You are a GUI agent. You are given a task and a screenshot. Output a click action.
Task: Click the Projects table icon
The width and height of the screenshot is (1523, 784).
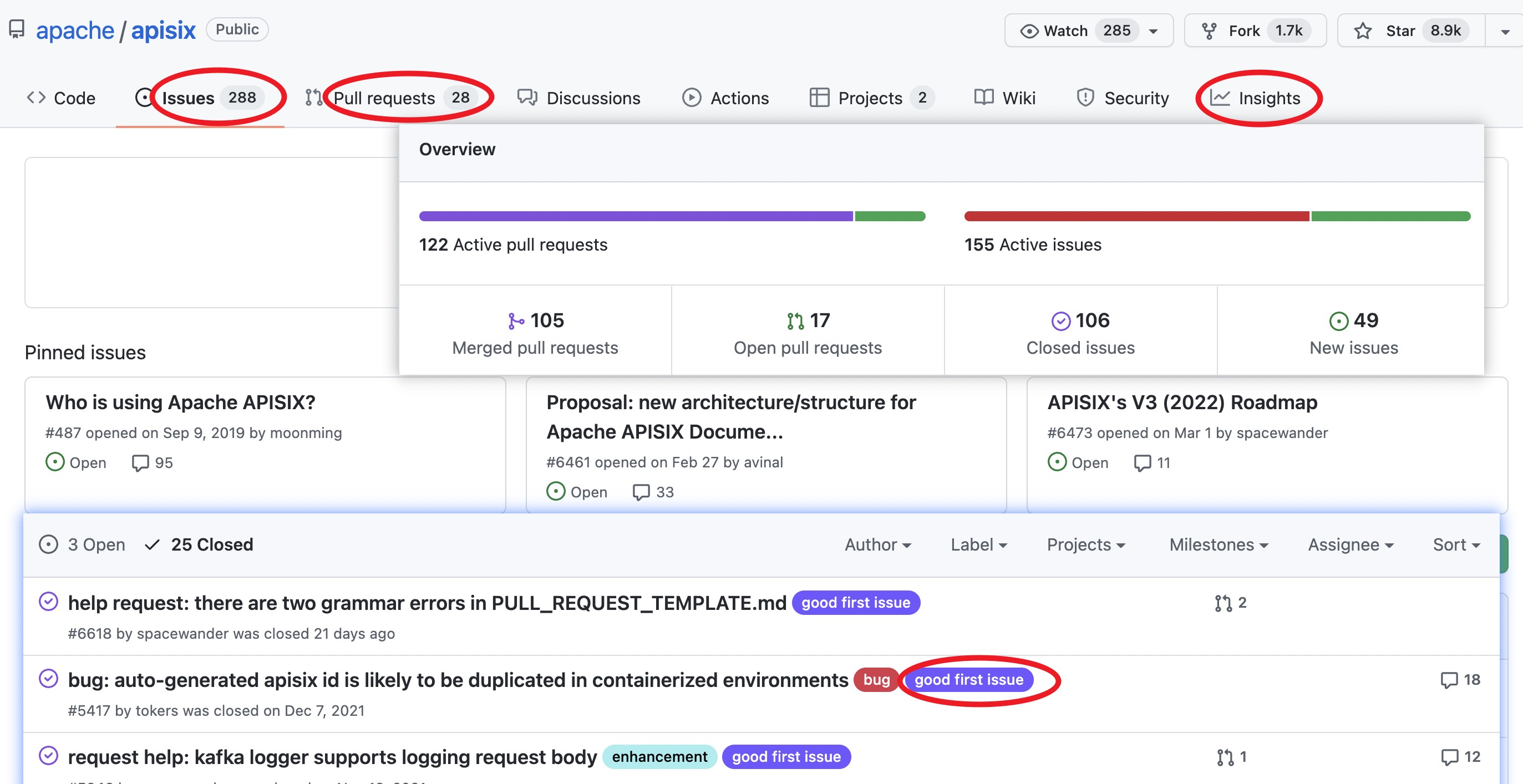coord(819,97)
